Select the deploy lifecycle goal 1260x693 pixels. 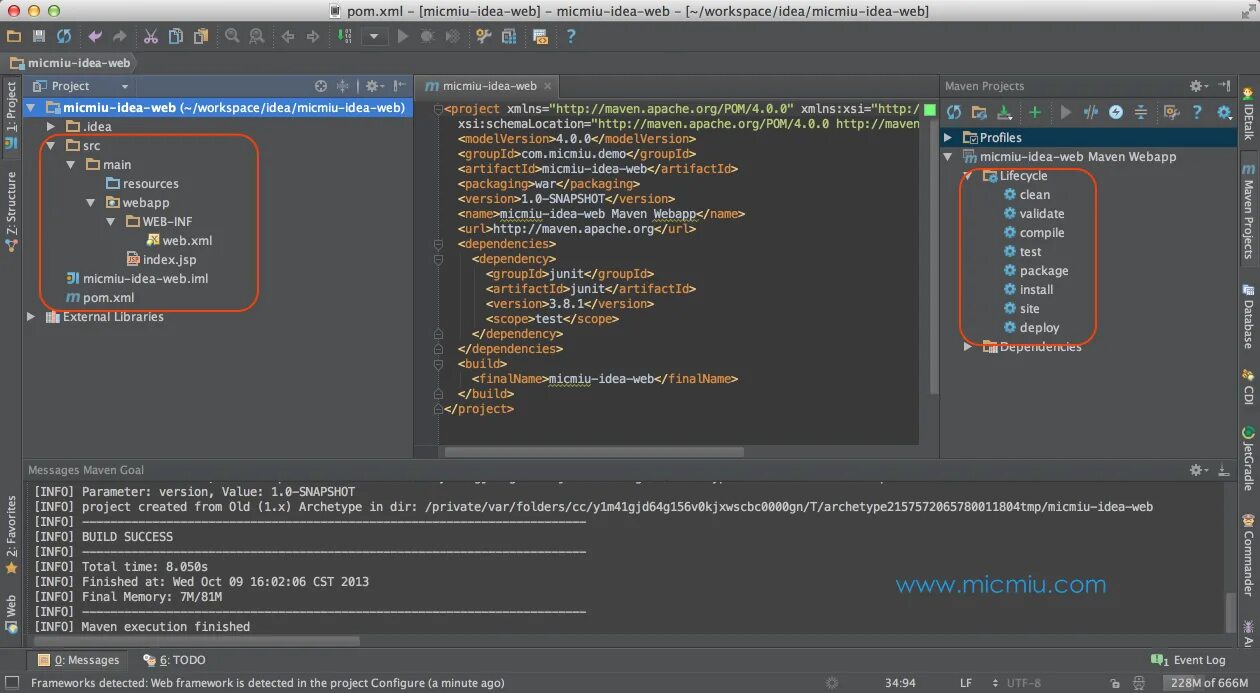[x=1032, y=328]
